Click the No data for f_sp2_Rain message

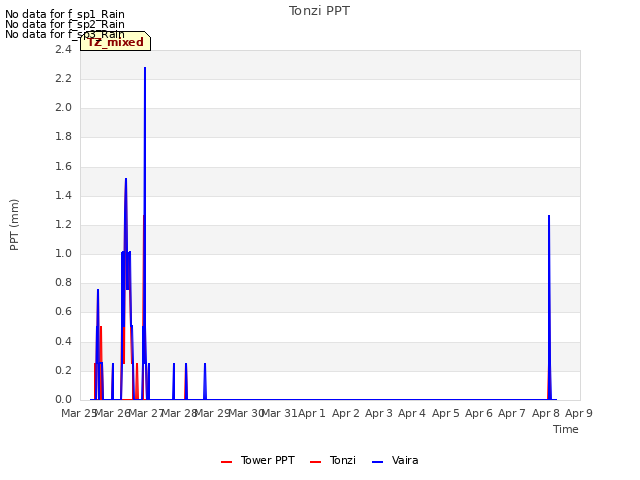tap(64, 24)
